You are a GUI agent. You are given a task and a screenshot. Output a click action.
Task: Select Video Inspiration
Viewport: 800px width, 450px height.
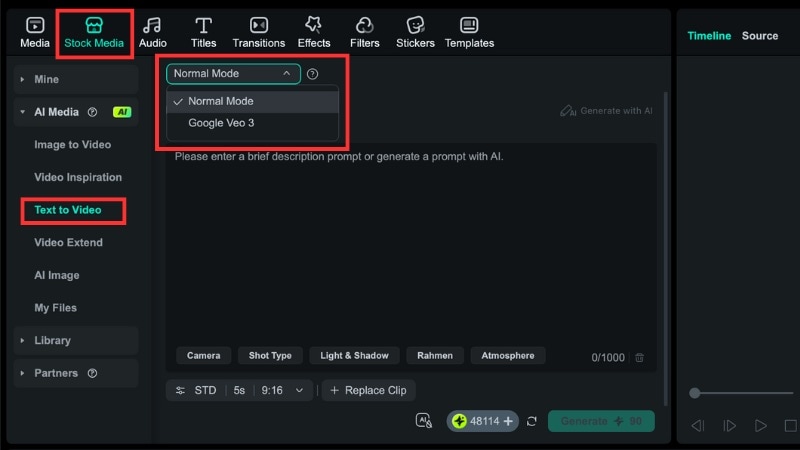[x=78, y=177]
